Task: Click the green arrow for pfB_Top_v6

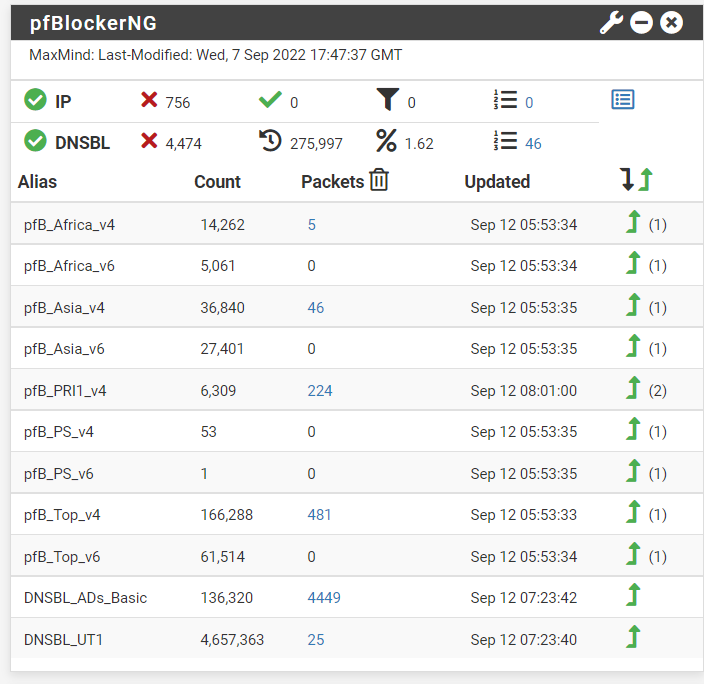Action: 633,554
